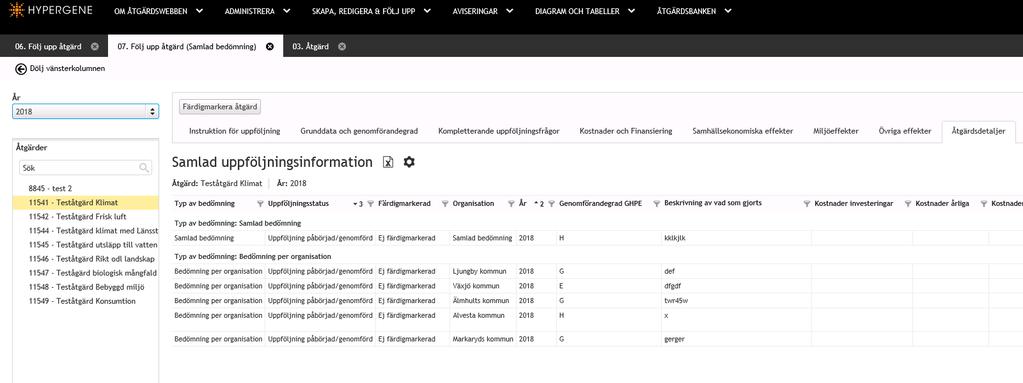
Task: Click the Hypergene logo
Action: [x=51, y=10]
